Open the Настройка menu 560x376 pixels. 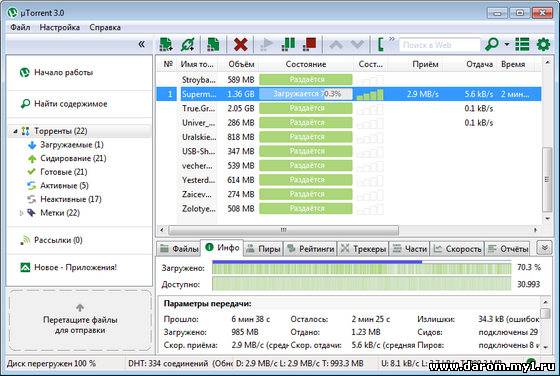point(60,27)
